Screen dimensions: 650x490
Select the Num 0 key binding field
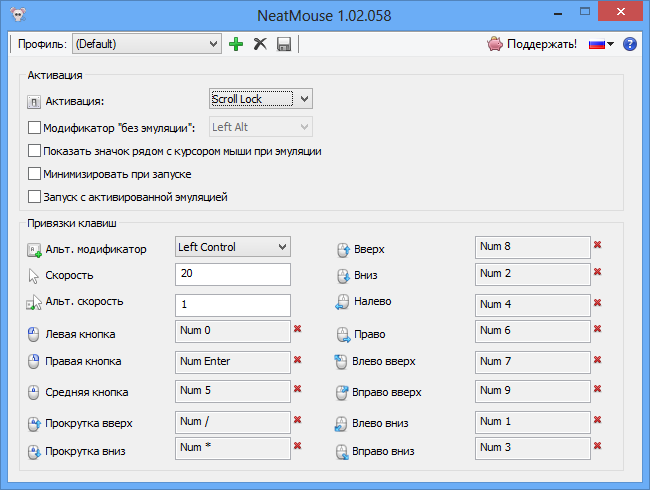click(x=233, y=331)
